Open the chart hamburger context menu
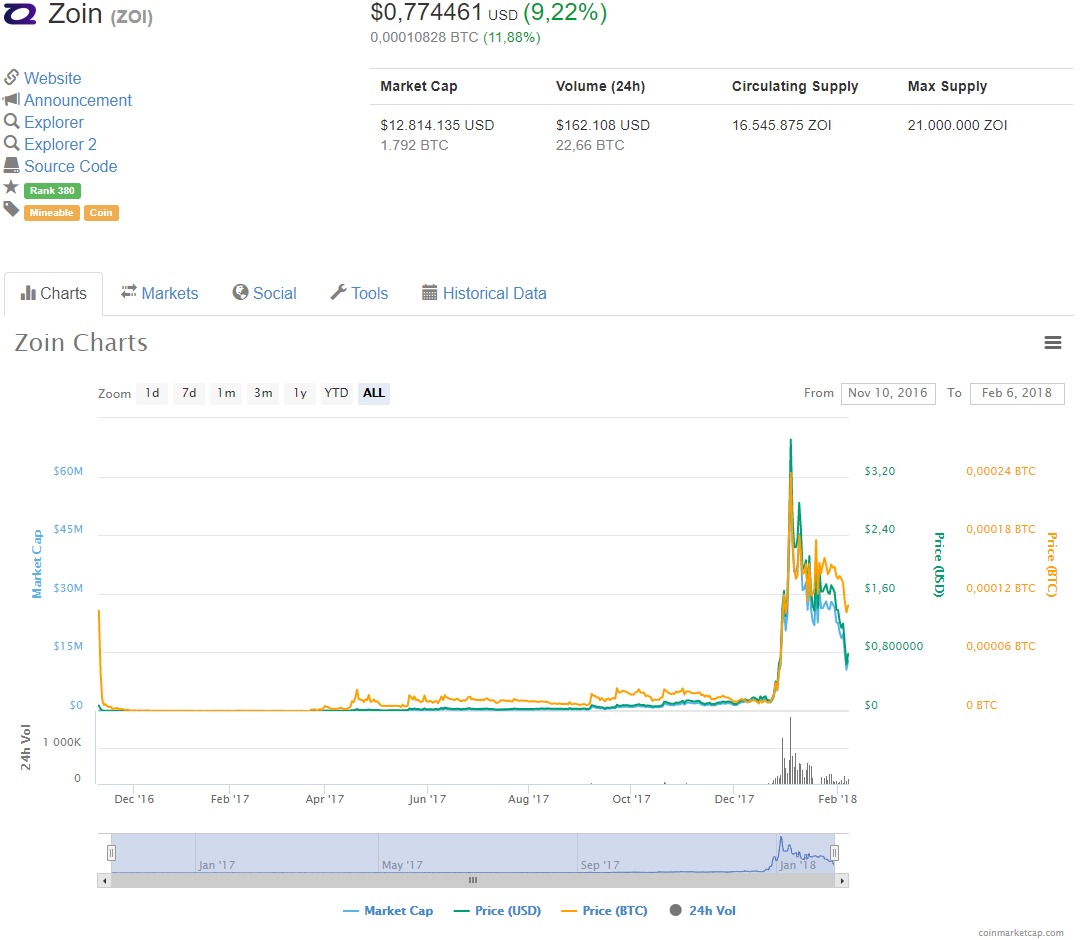The width and height of the screenshot is (1089, 940). tap(1053, 343)
